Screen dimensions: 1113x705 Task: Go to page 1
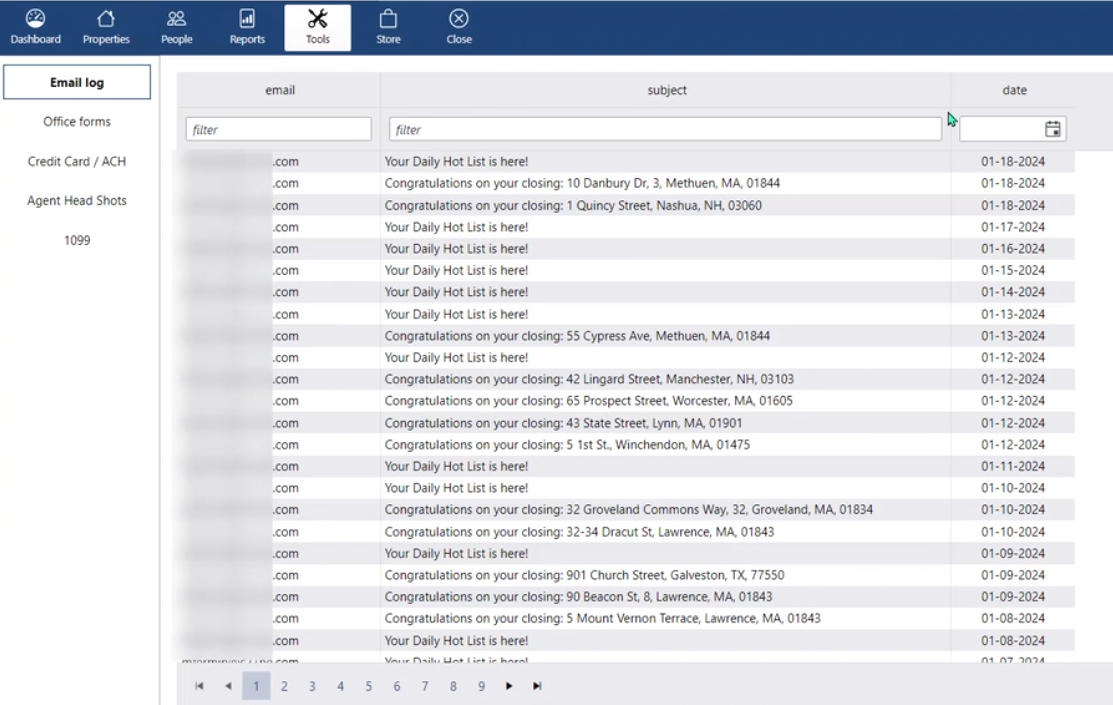[x=256, y=686]
